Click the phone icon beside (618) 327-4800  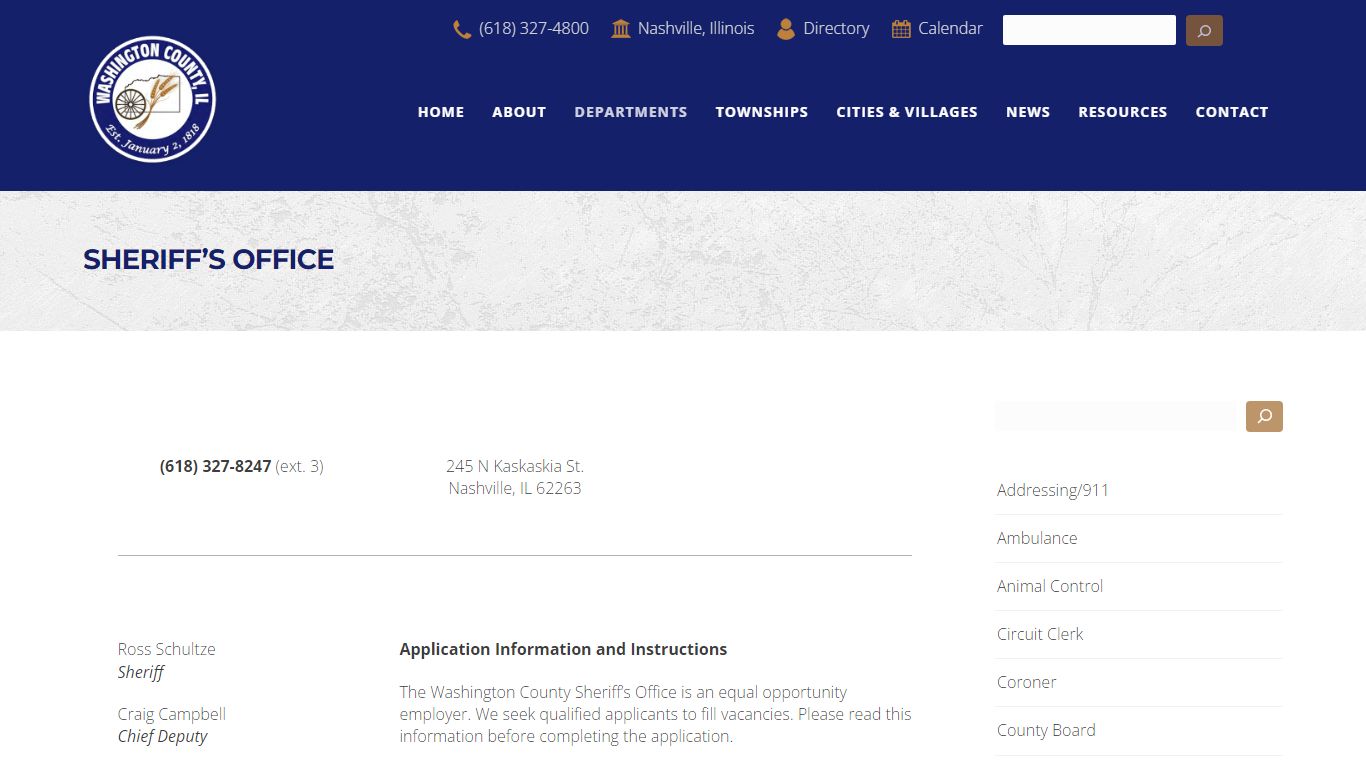click(x=462, y=30)
